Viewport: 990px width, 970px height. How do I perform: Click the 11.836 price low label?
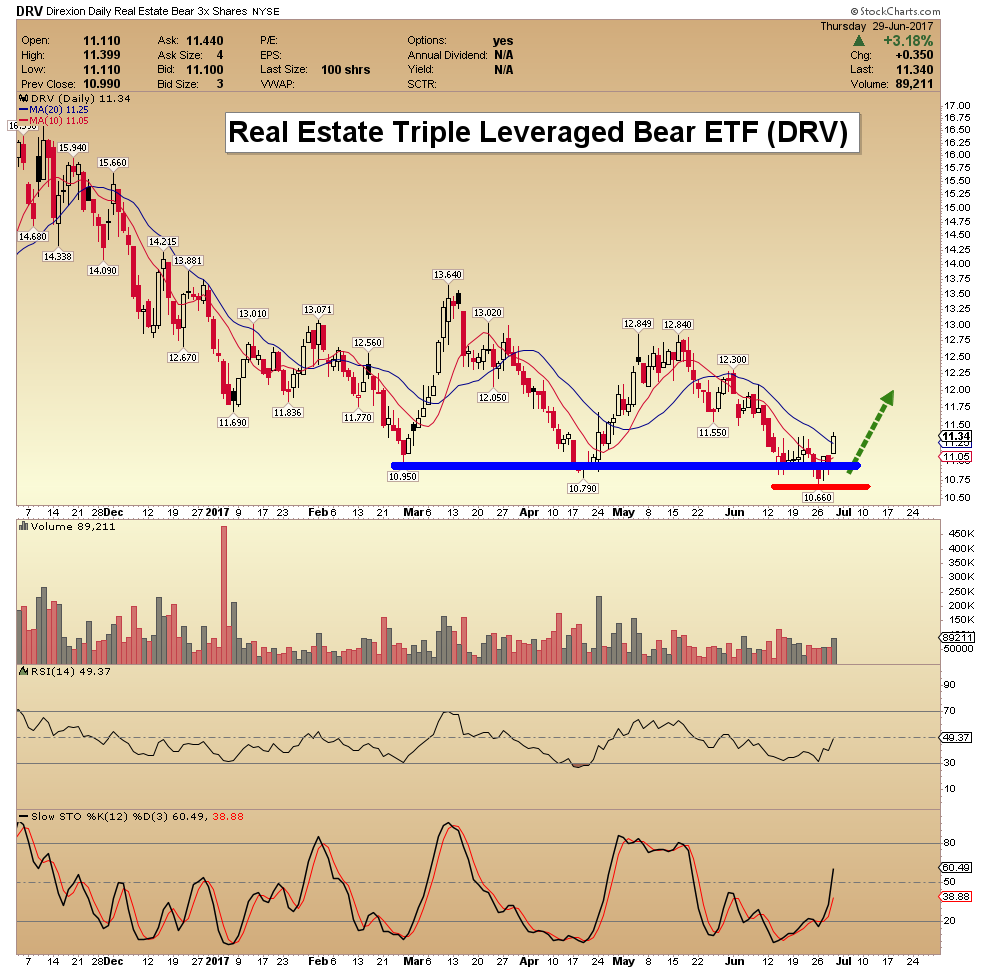click(x=287, y=412)
